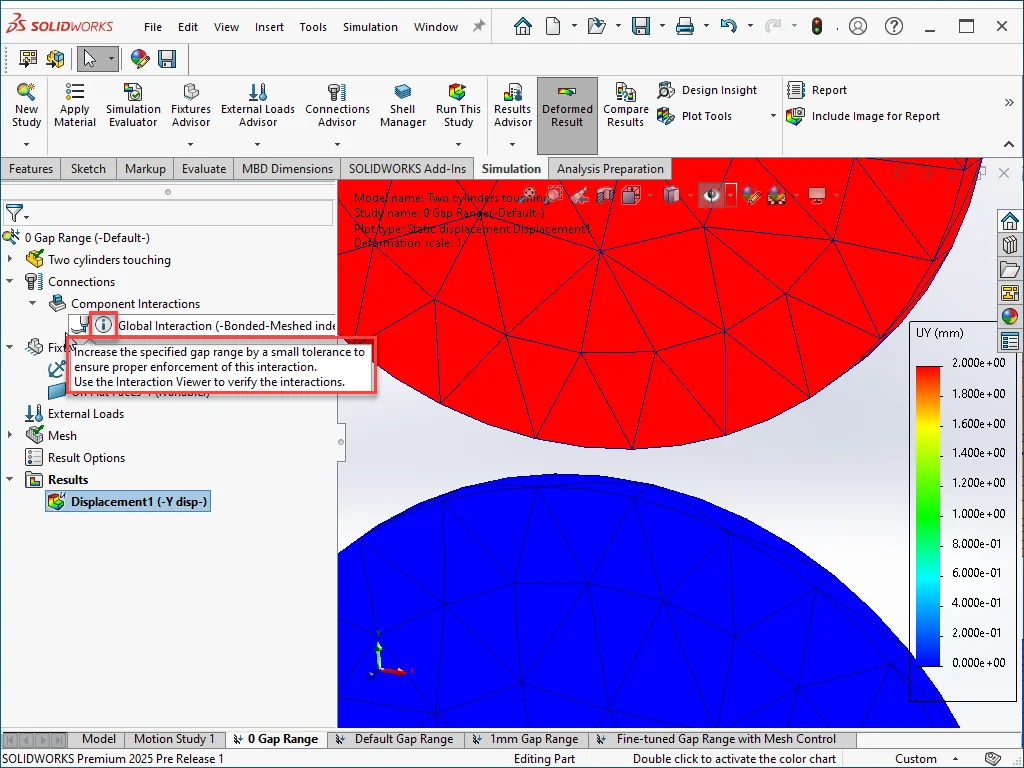Open Compare Results tool
Image resolution: width=1024 pixels, height=768 pixels.
point(625,105)
